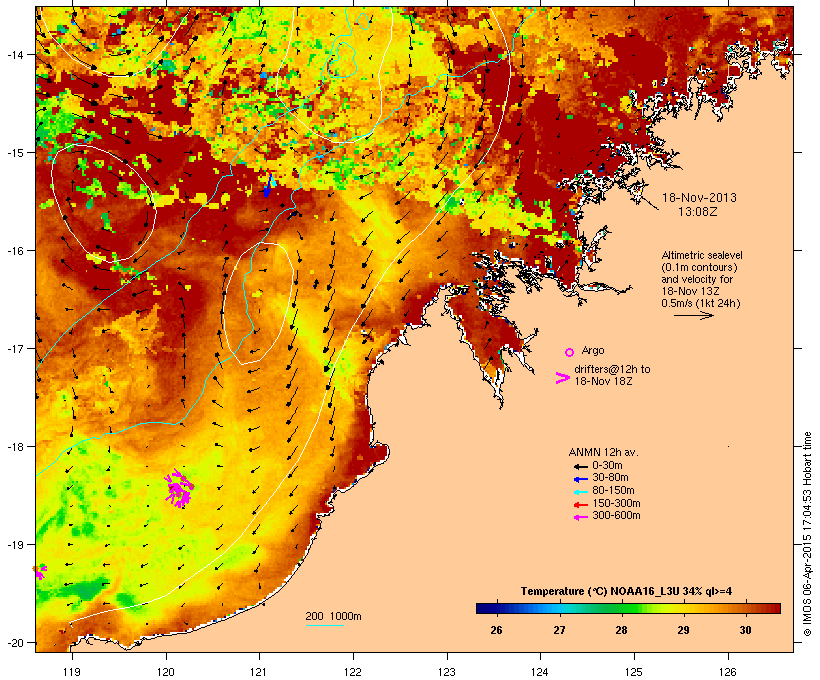Click the latitude label -18
The width and height of the screenshot is (820, 680).
[14, 447]
